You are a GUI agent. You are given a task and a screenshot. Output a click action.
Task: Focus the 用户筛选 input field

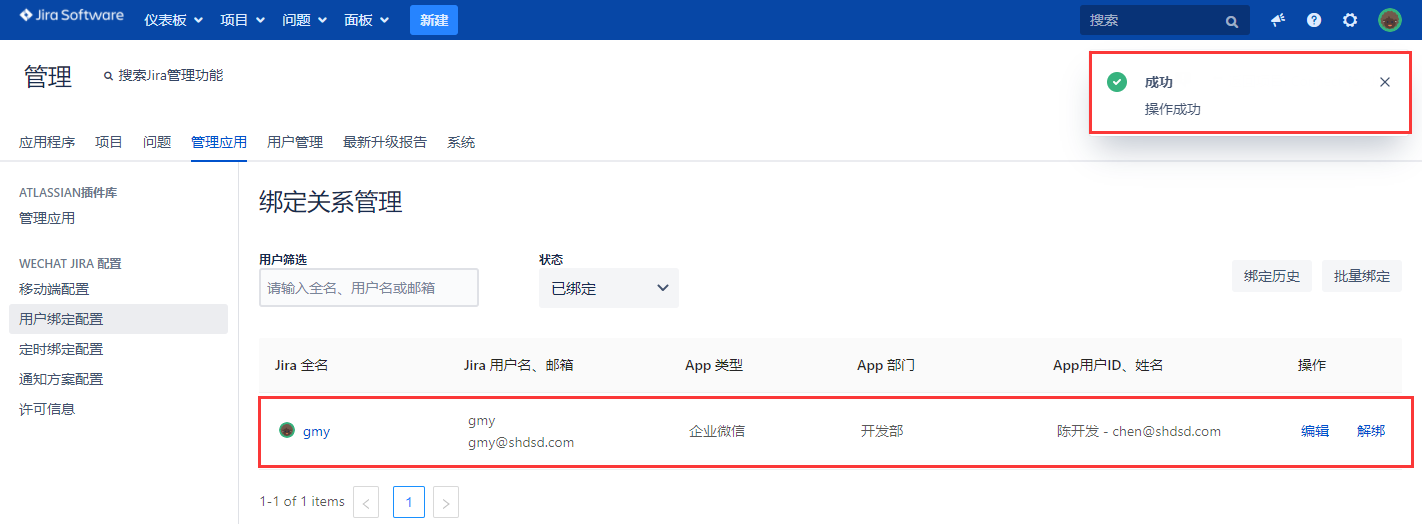click(x=368, y=288)
